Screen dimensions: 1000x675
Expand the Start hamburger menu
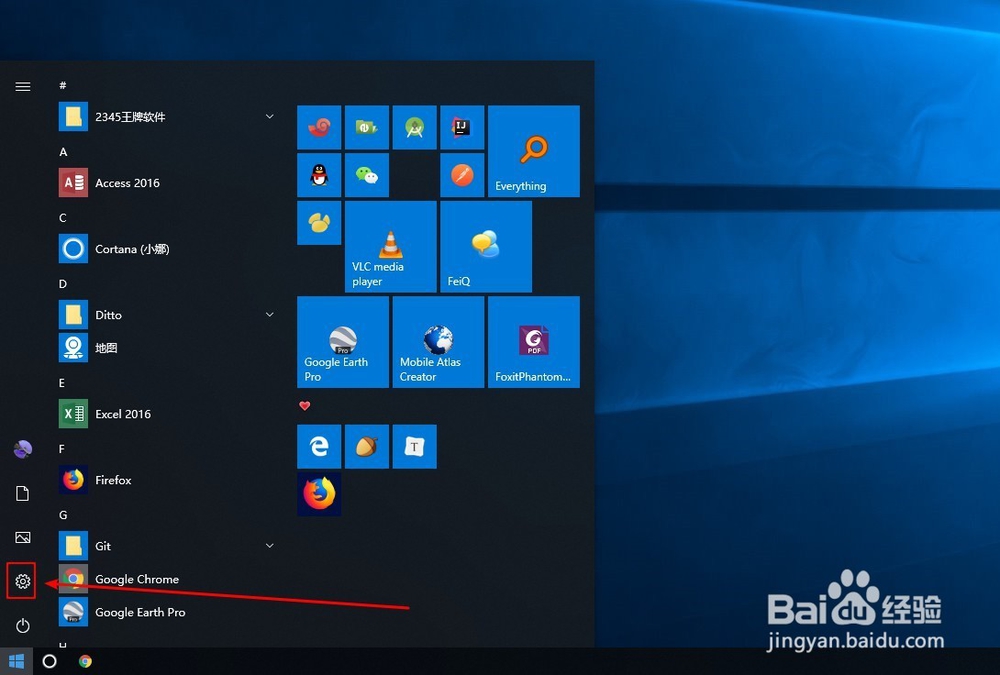click(x=22, y=86)
